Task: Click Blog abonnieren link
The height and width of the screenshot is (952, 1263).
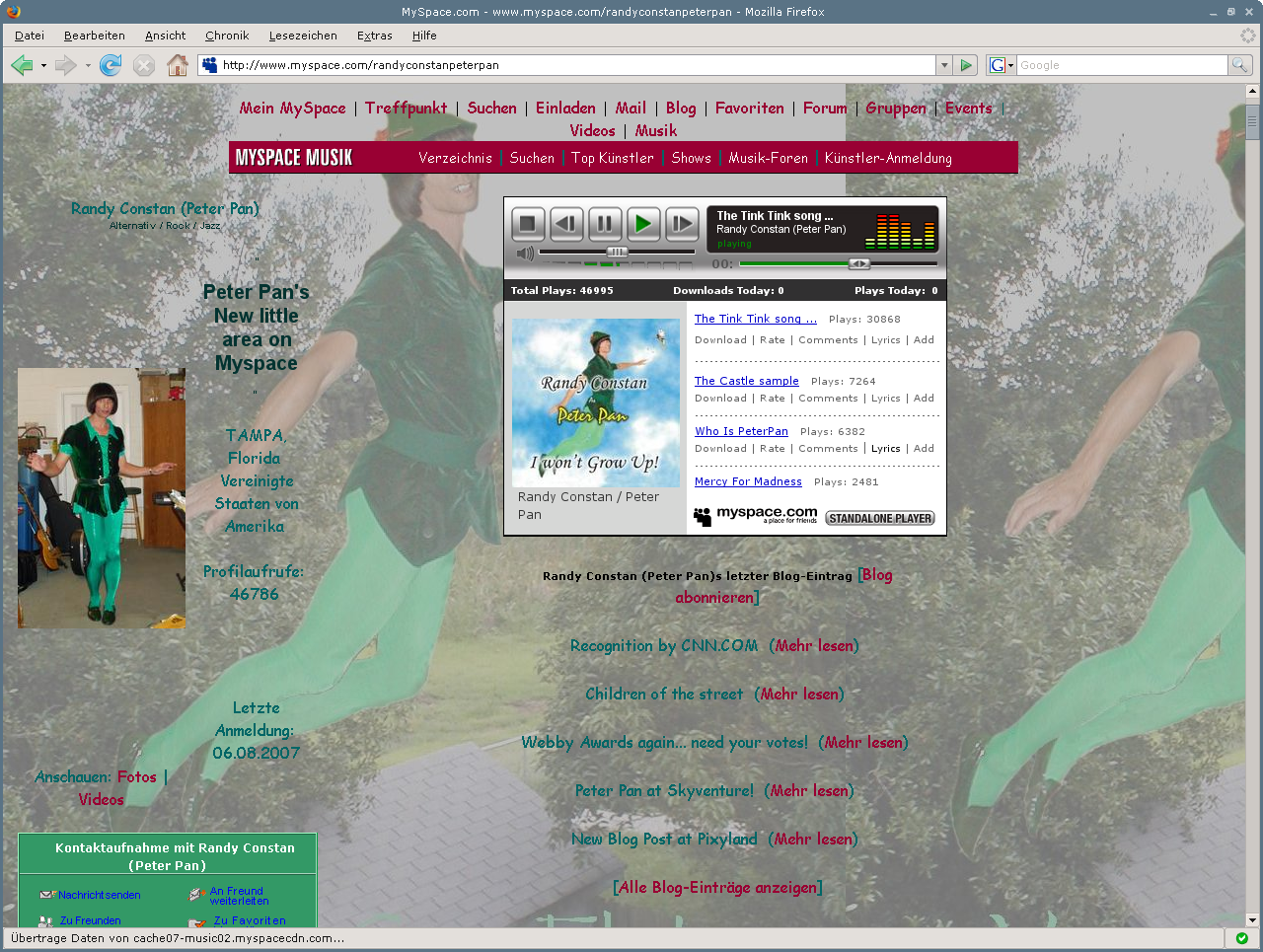Action: 783,586
